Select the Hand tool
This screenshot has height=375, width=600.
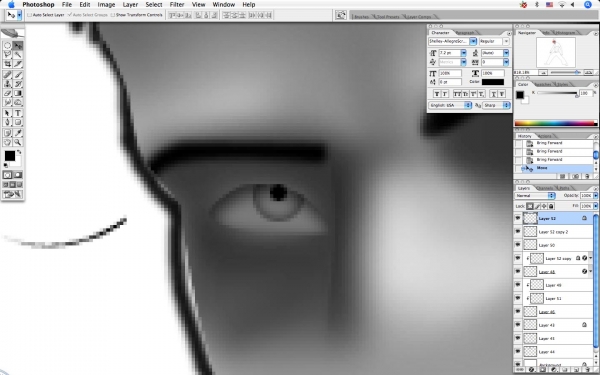coord(7,142)
